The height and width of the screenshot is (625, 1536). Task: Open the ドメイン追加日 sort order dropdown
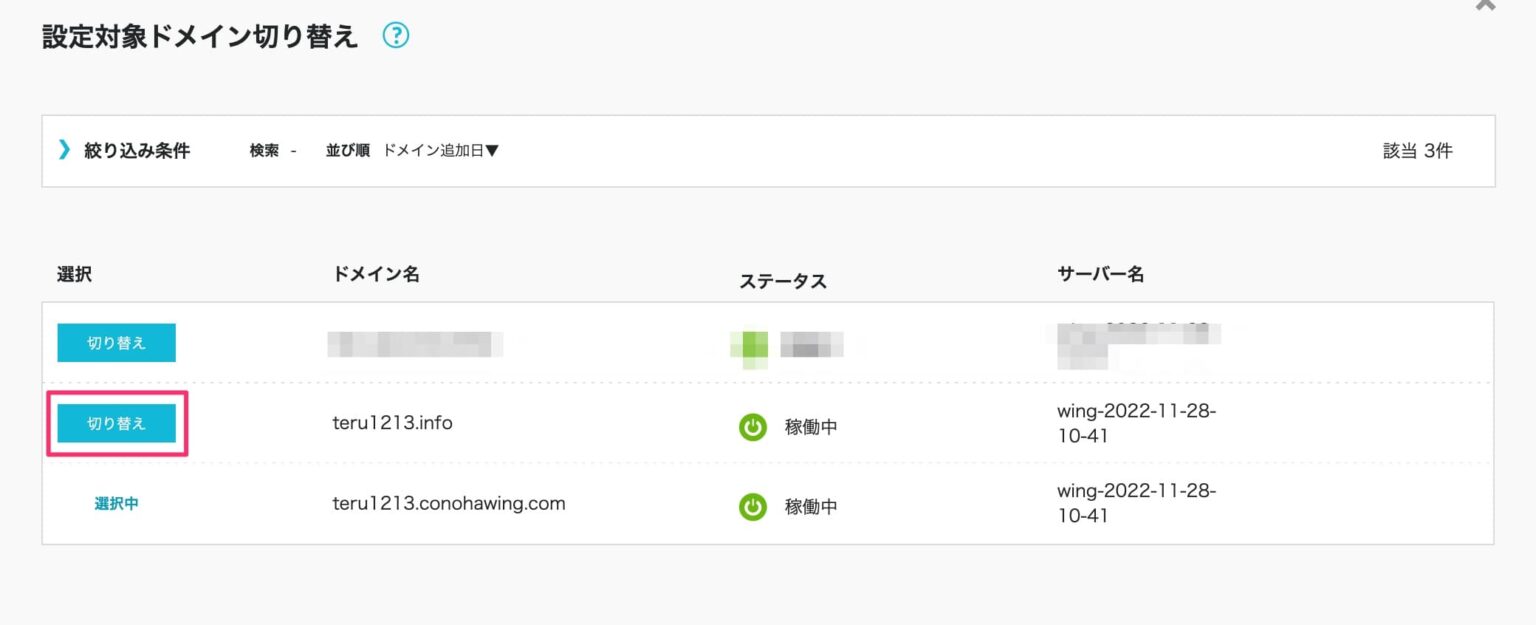point(441,151)
